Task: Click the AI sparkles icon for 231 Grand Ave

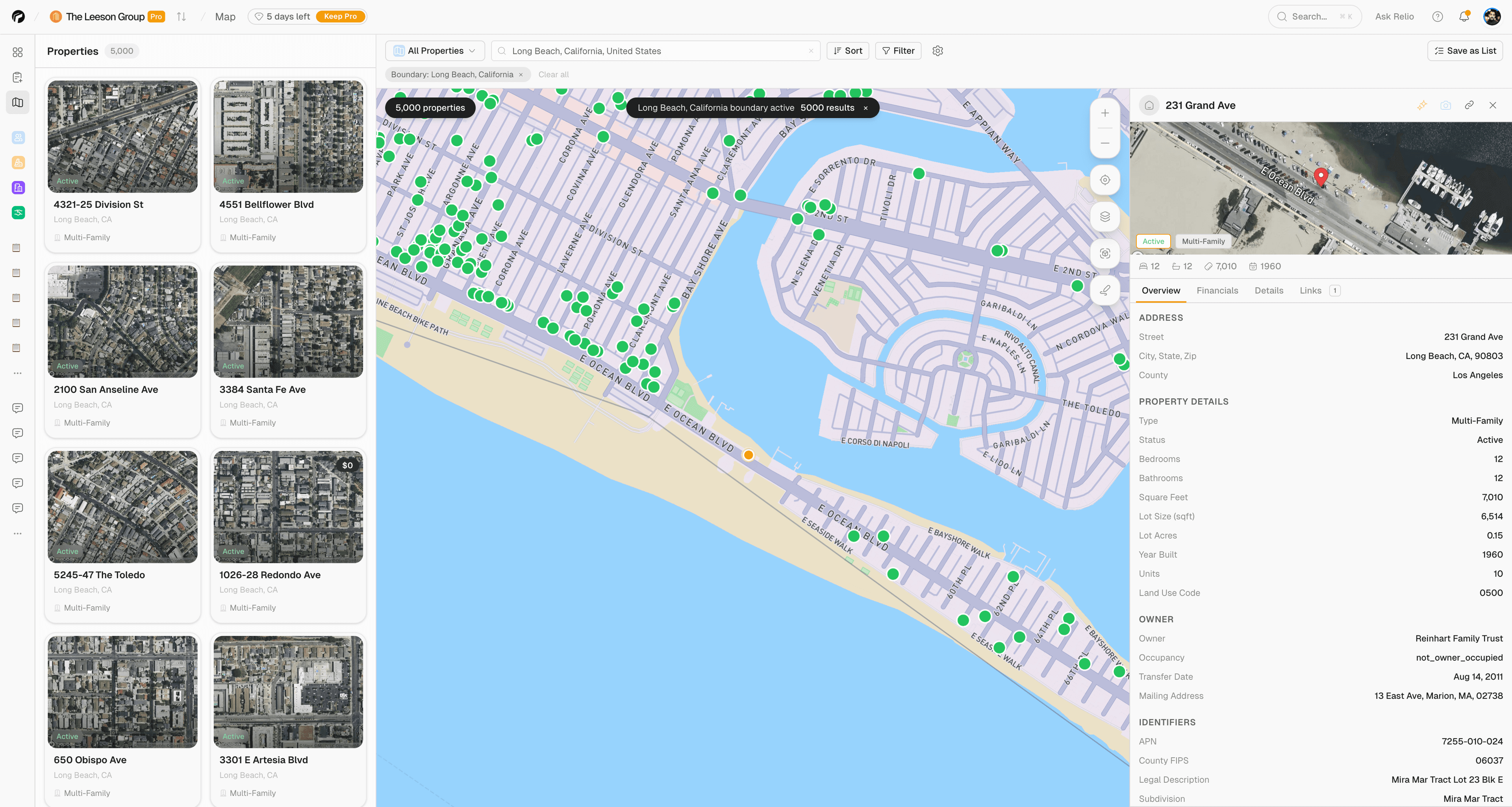Action: [1423, 105]
